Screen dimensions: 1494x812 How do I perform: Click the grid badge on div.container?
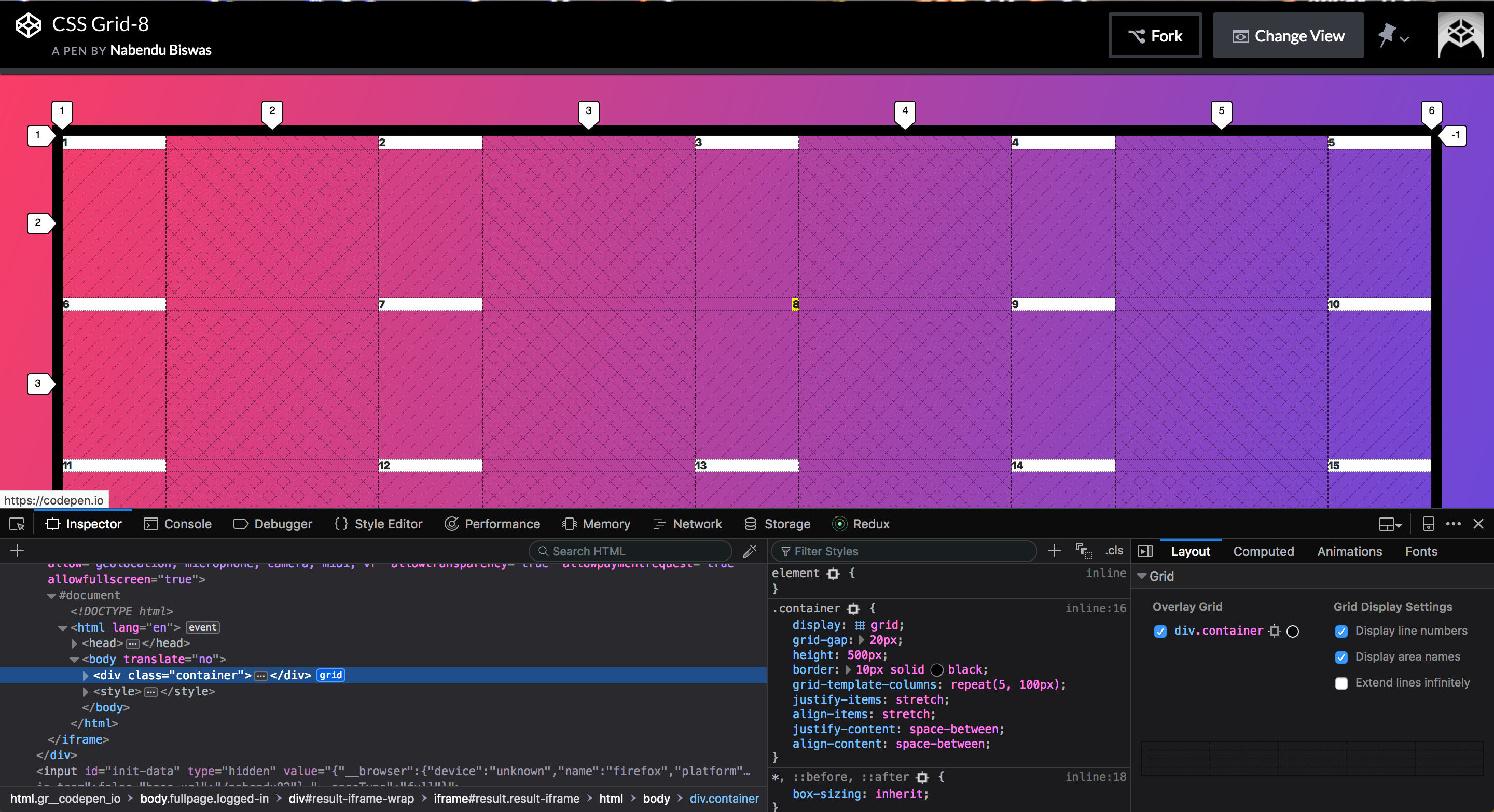330,675
